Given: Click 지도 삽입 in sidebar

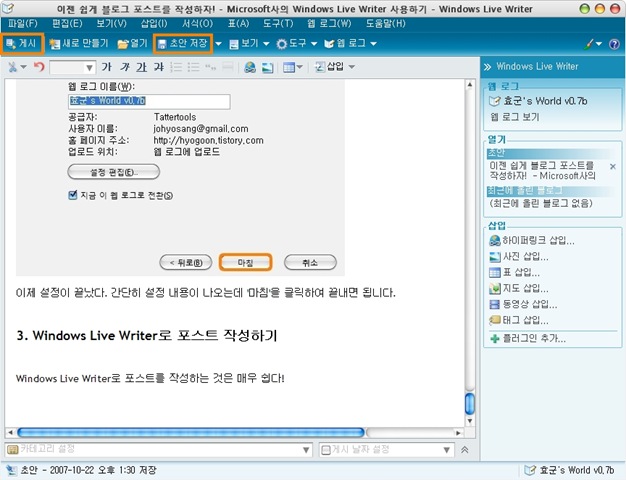Looking at the screenshot, I should (x=519, y=288).
